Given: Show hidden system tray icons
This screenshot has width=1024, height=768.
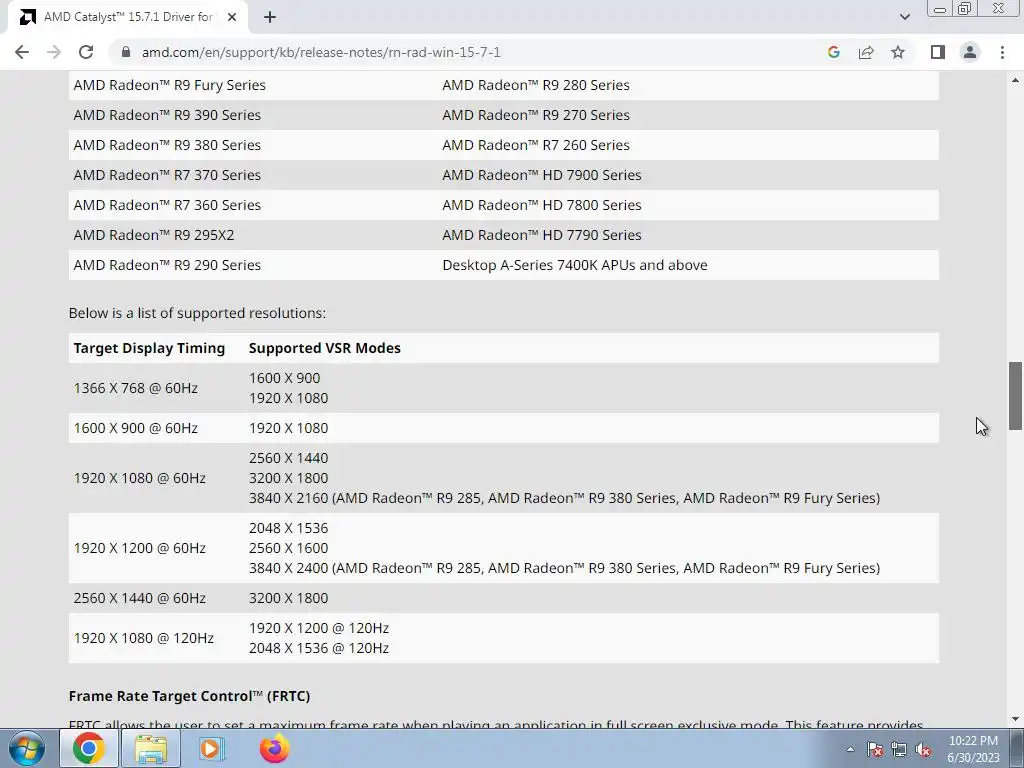Looking at the screenshot, I should click(x=850, y=749).
